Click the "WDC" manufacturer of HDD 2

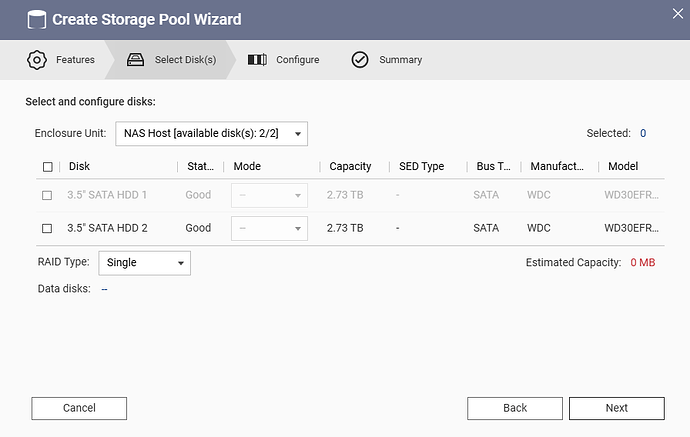(539, 228)
